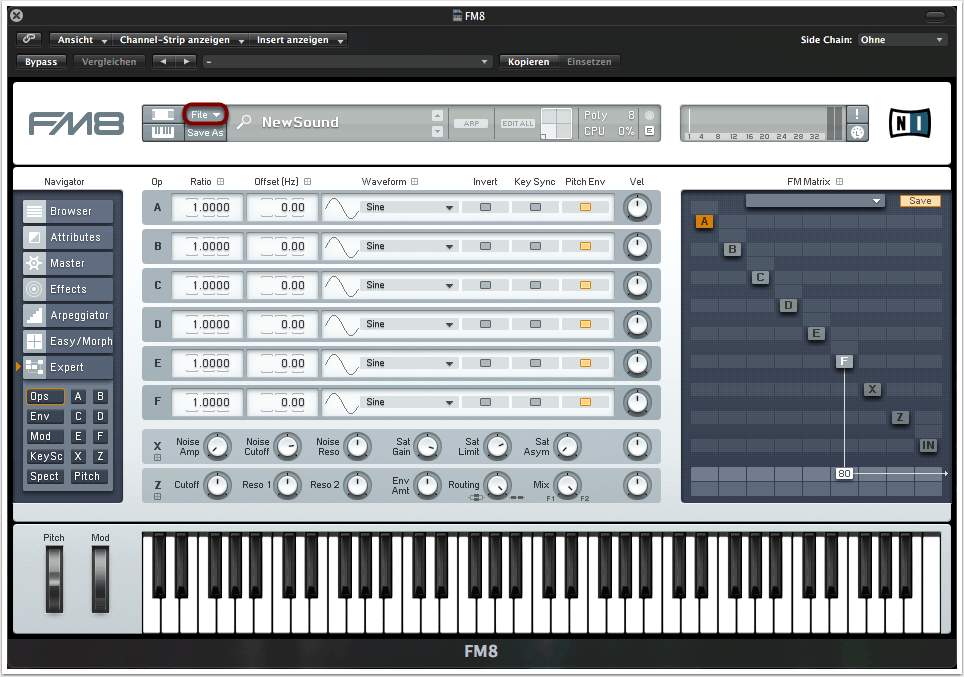This screenshot has height=677, width=964.
Task: Click the Vel knob of operator D
Action: (637, 324)
